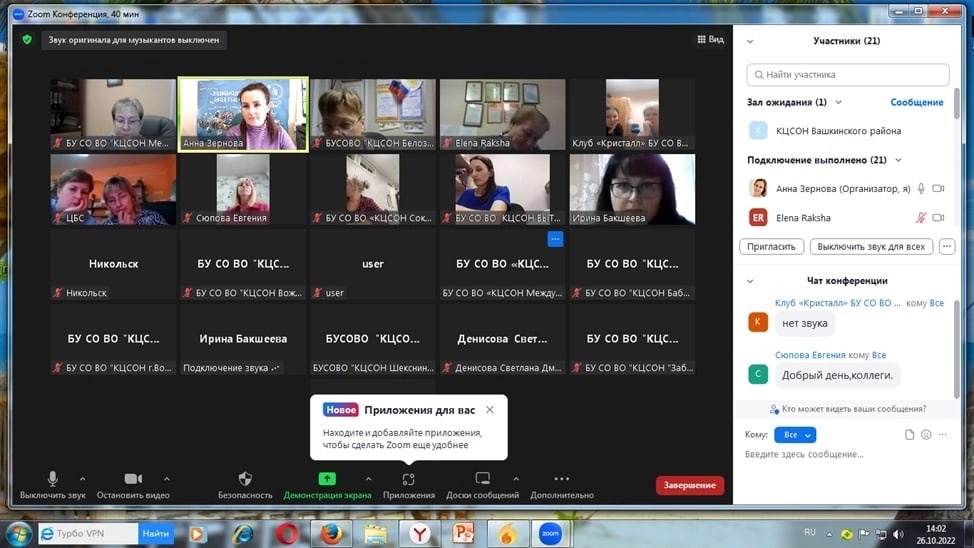The height and width of the screenshot is (548, 974).
Task: Click the red Завершение button
Action: pyautogui.click(x=690, y=485)
